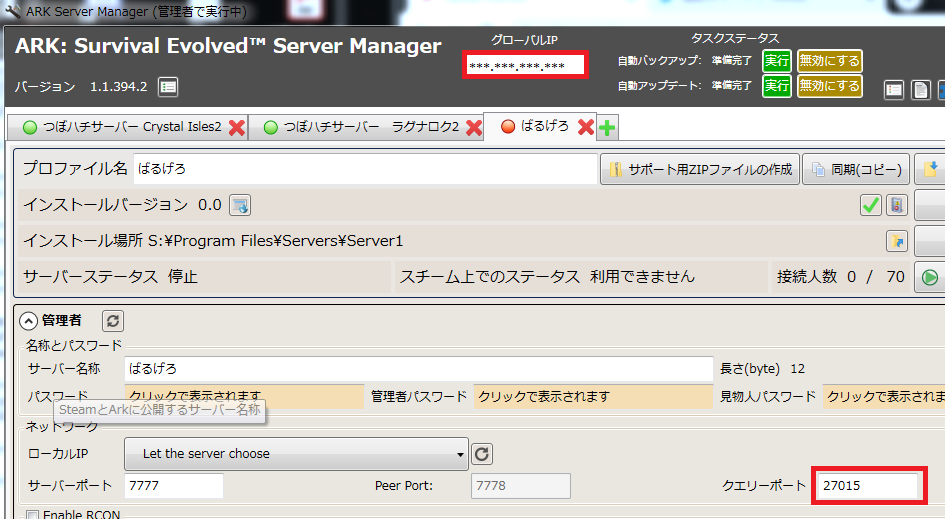Click the profile name field ばるげろ
The image size is (945, 519).
(365, 169)
